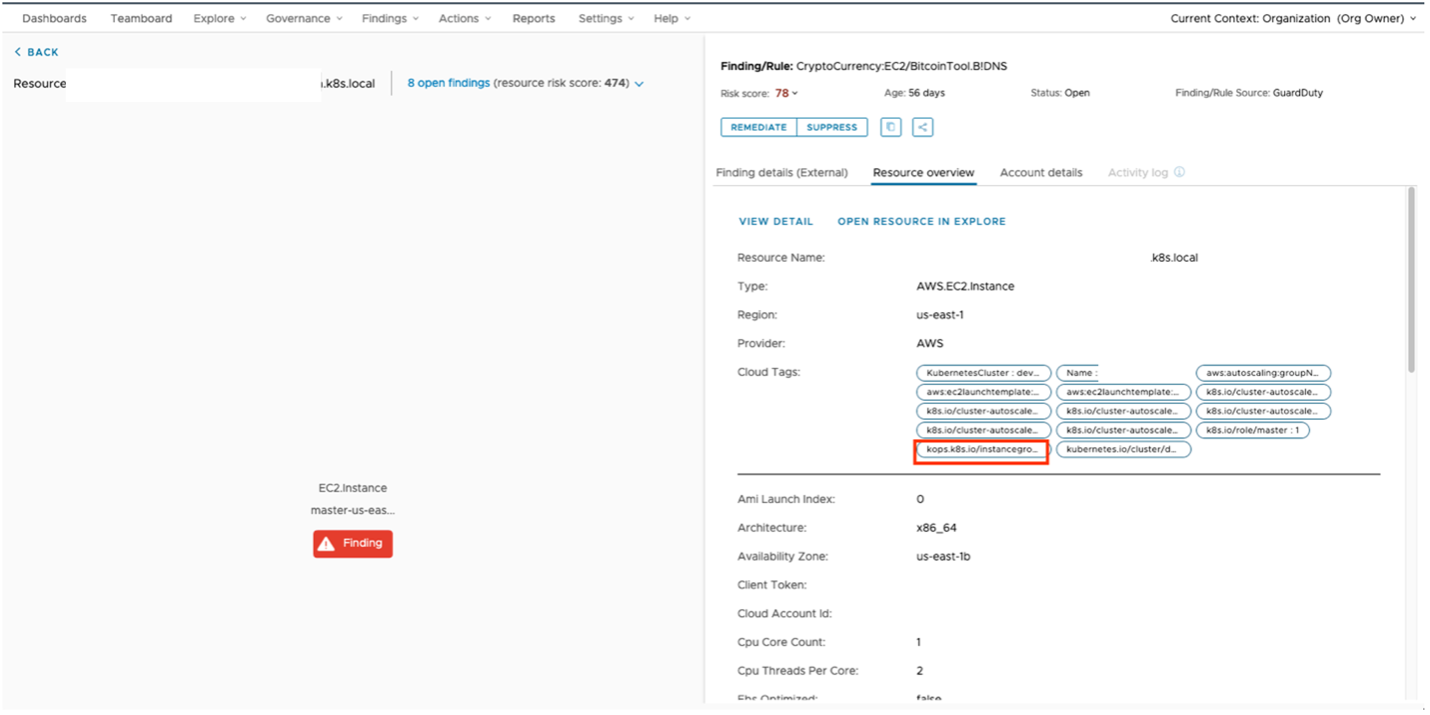Viewport: 1430px width, 715px height.
Task: Expand the Current Context organization selector
Action: (x=1293, y=18)
